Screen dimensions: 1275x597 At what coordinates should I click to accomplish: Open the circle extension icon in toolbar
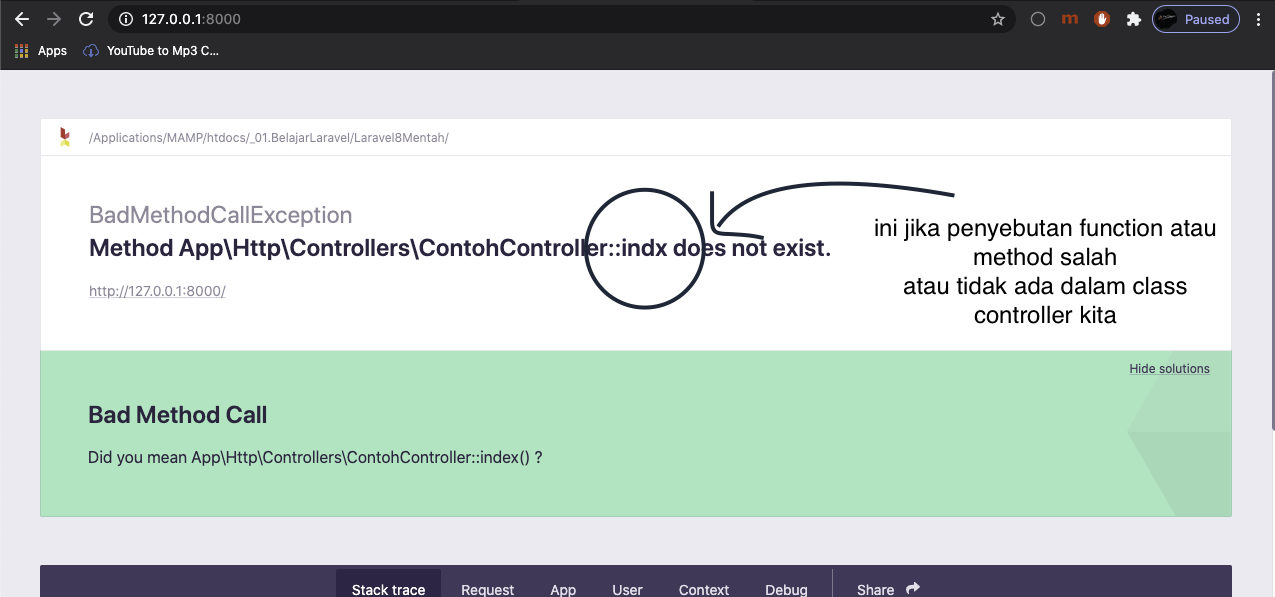(x=1038, y=19)
